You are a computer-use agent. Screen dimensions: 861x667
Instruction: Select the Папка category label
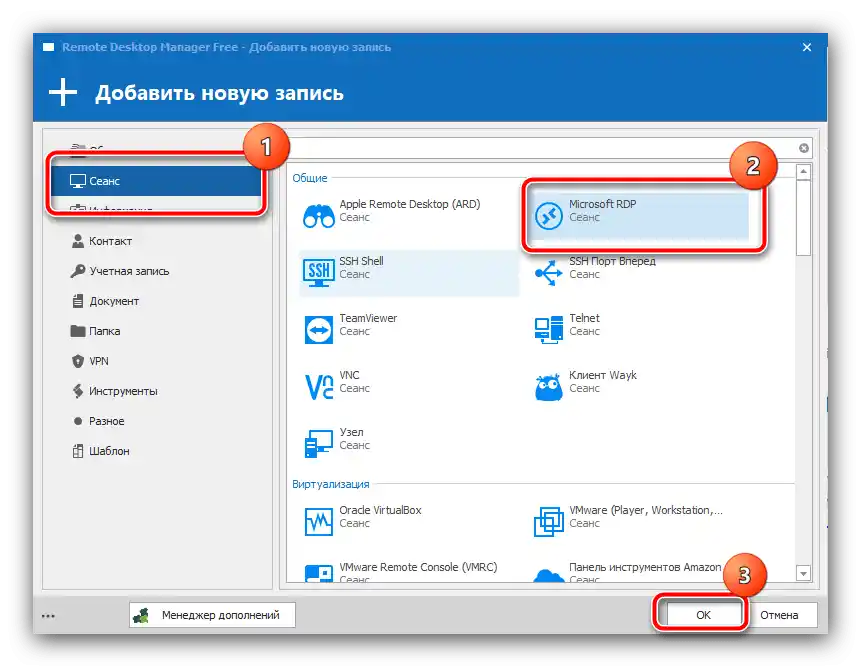coord(104,331)
